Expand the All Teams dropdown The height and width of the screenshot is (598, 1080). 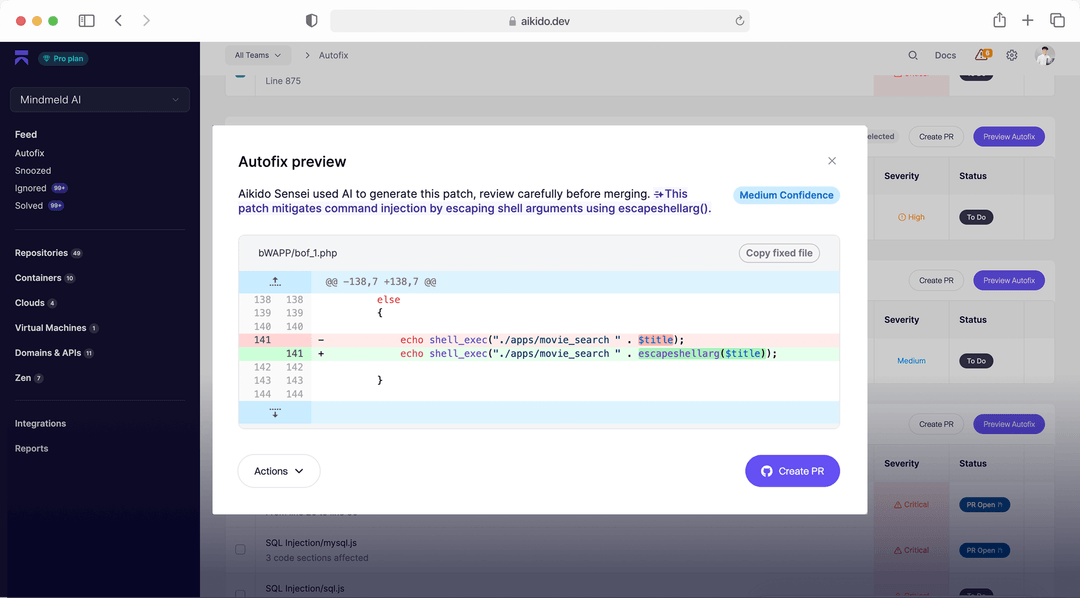[x=258, y=55]
